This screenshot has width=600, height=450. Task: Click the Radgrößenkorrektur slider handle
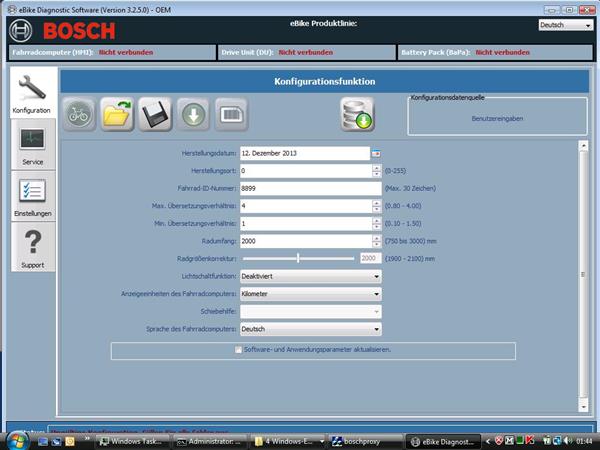(298, 258)
